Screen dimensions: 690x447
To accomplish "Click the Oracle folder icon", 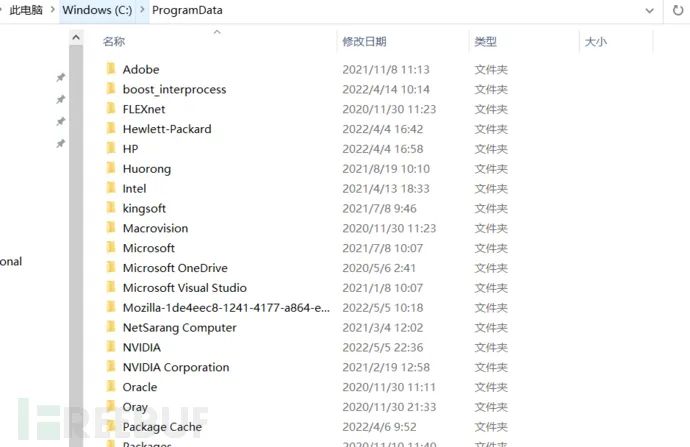I will [111, 386].
